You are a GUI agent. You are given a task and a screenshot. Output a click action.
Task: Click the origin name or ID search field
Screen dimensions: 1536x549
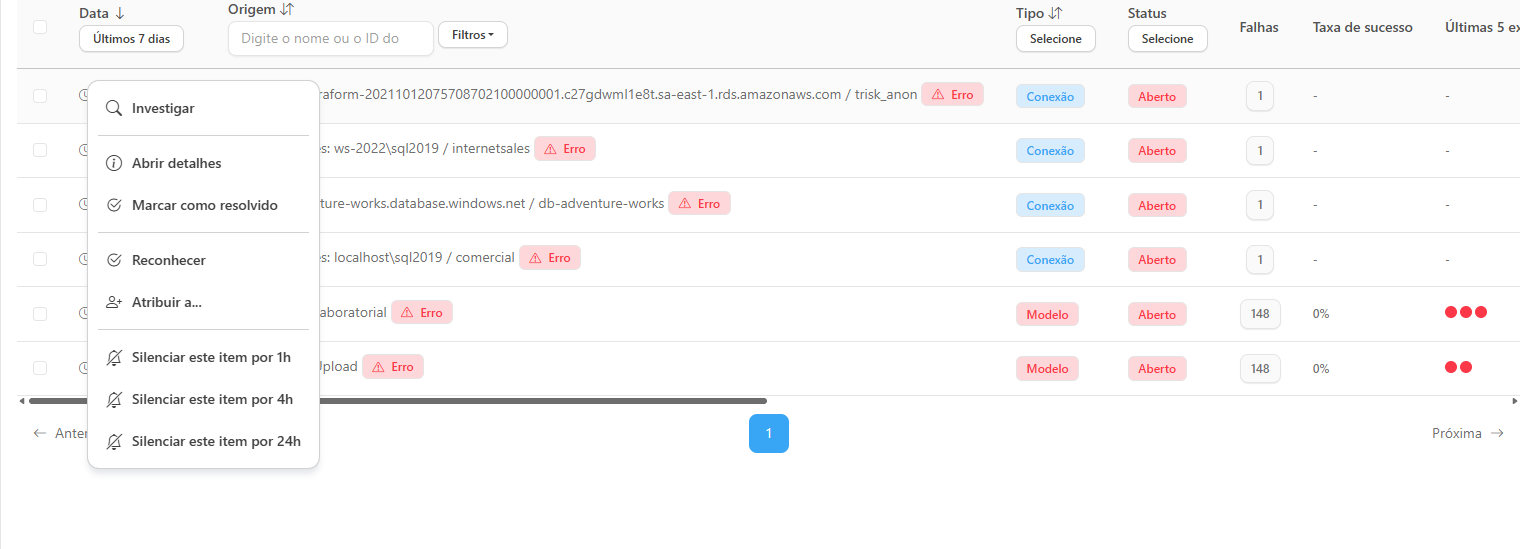point(331,38)
